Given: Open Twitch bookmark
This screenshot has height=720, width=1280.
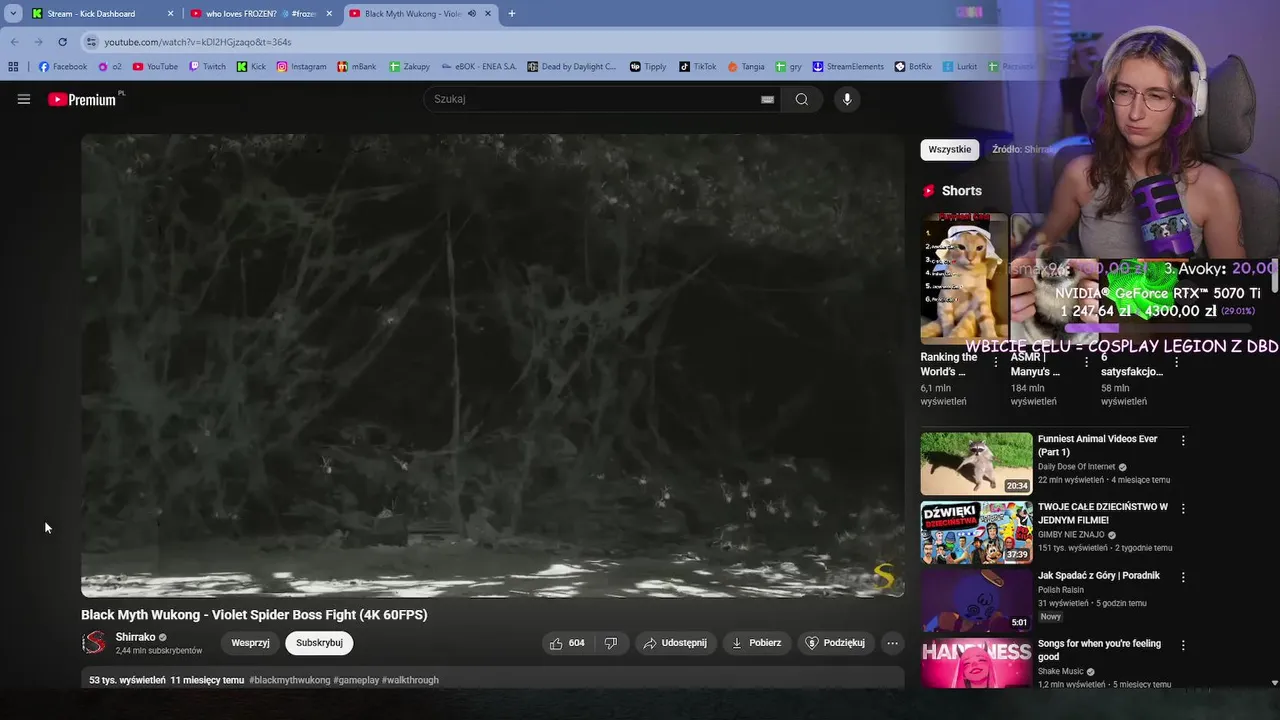Looking at the screenshot, I should (207, 67).
